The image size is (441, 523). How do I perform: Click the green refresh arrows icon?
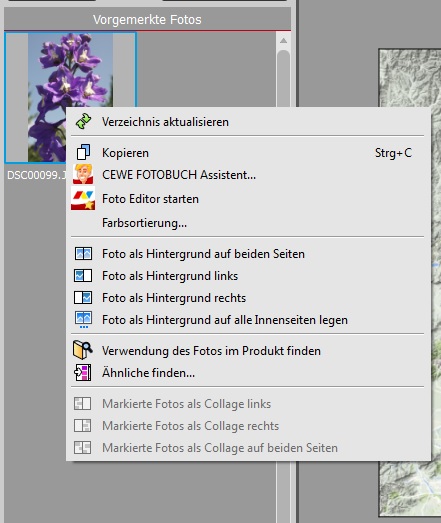(83, 121)
